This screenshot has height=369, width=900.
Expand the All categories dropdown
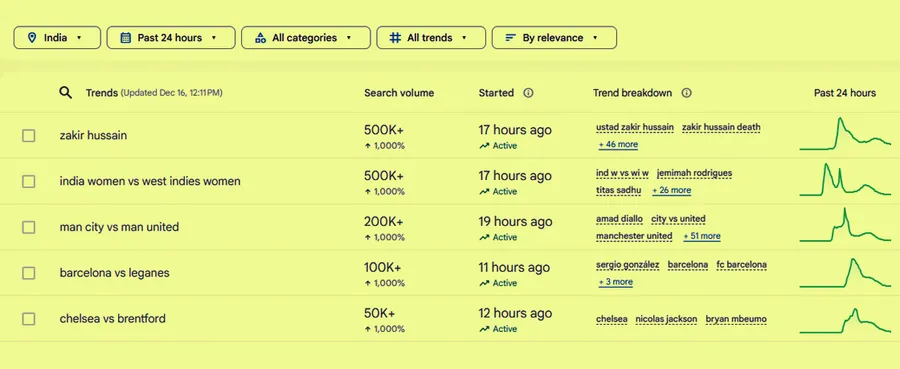(305, 38)
